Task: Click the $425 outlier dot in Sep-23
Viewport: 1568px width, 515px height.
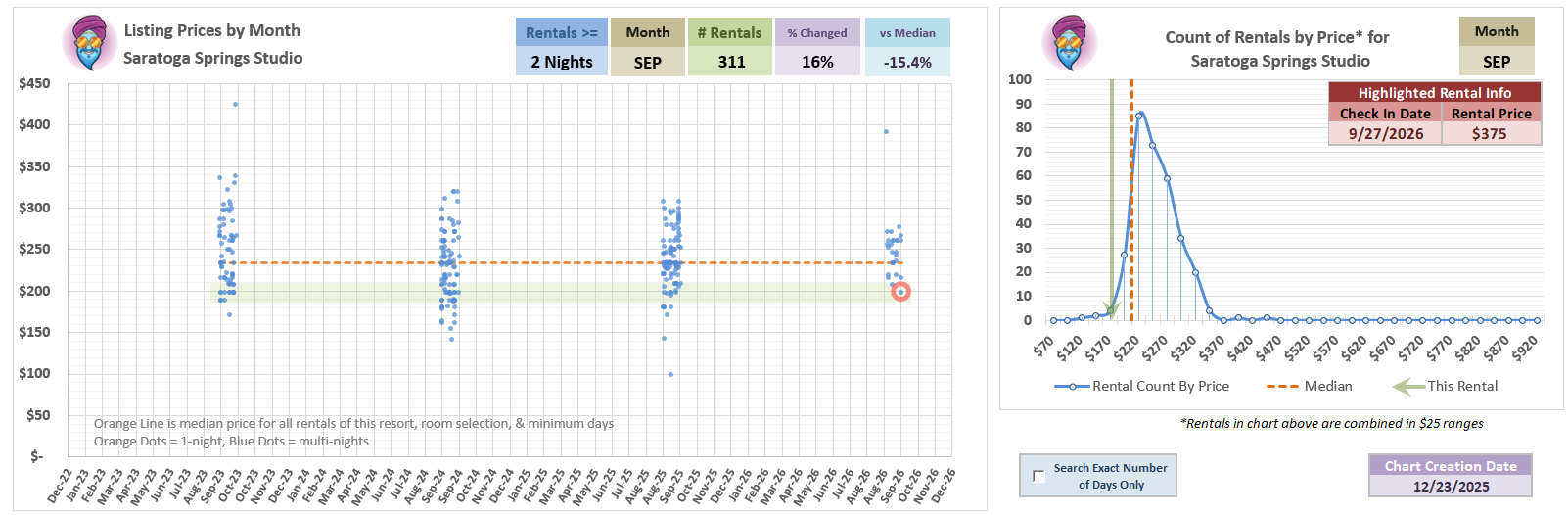Action: click(x=235, y=104)
